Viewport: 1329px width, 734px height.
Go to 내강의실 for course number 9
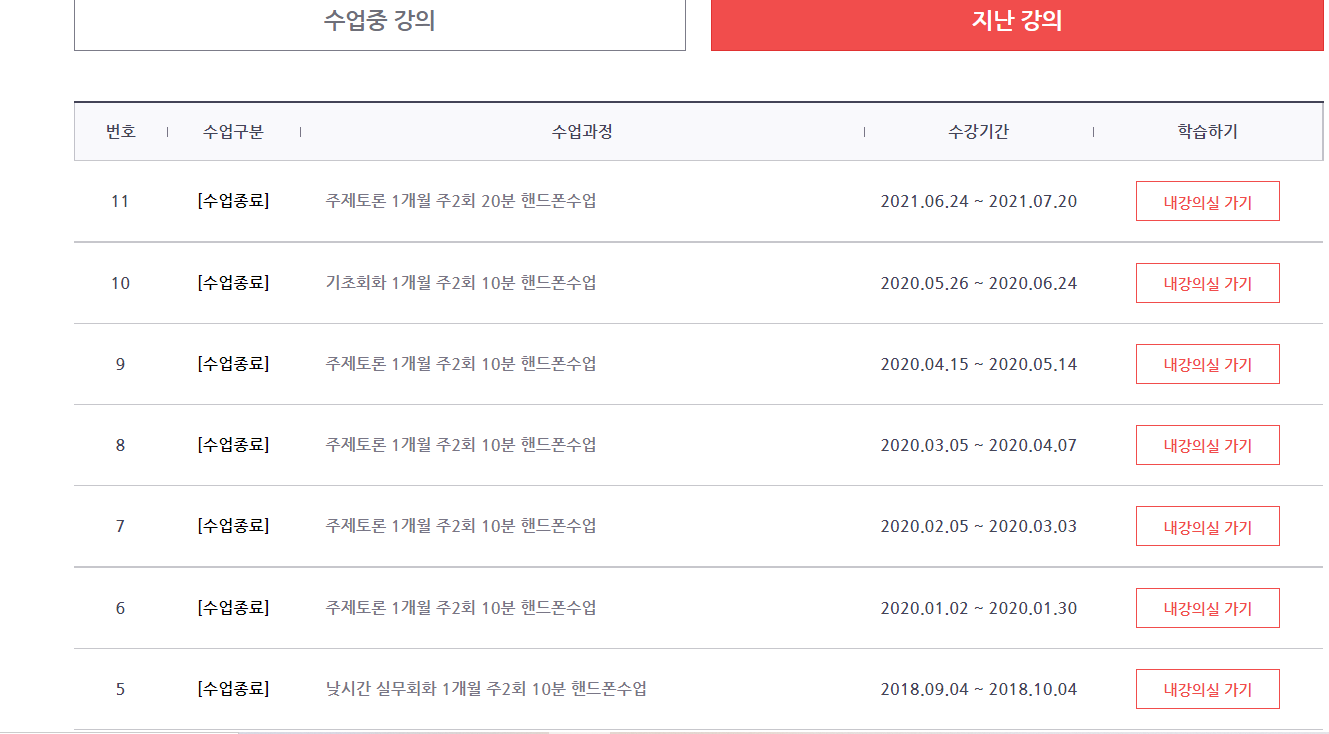(x=1207, y=364)
